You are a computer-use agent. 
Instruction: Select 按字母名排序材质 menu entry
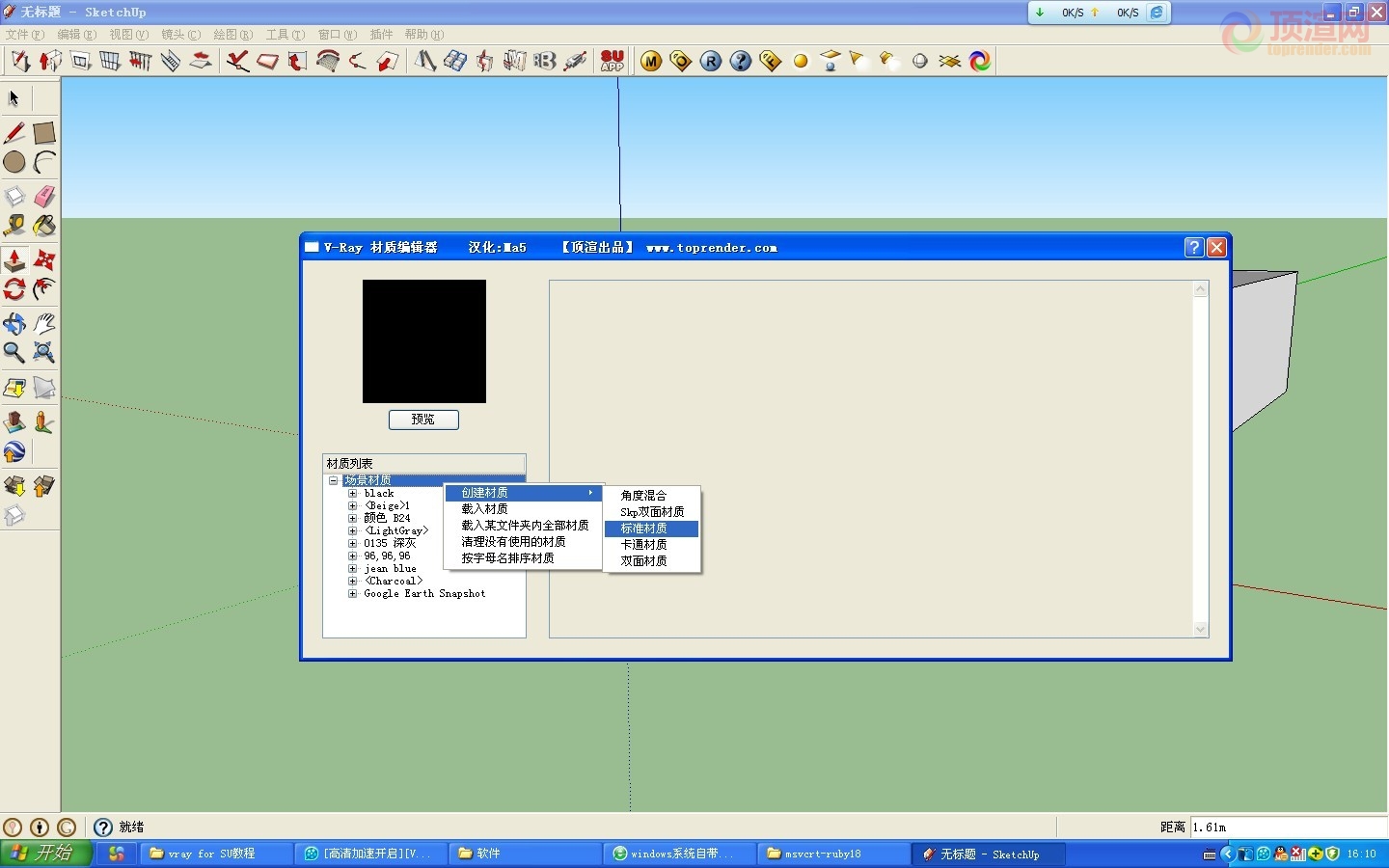pyautogui.click(x=524, y=558)
